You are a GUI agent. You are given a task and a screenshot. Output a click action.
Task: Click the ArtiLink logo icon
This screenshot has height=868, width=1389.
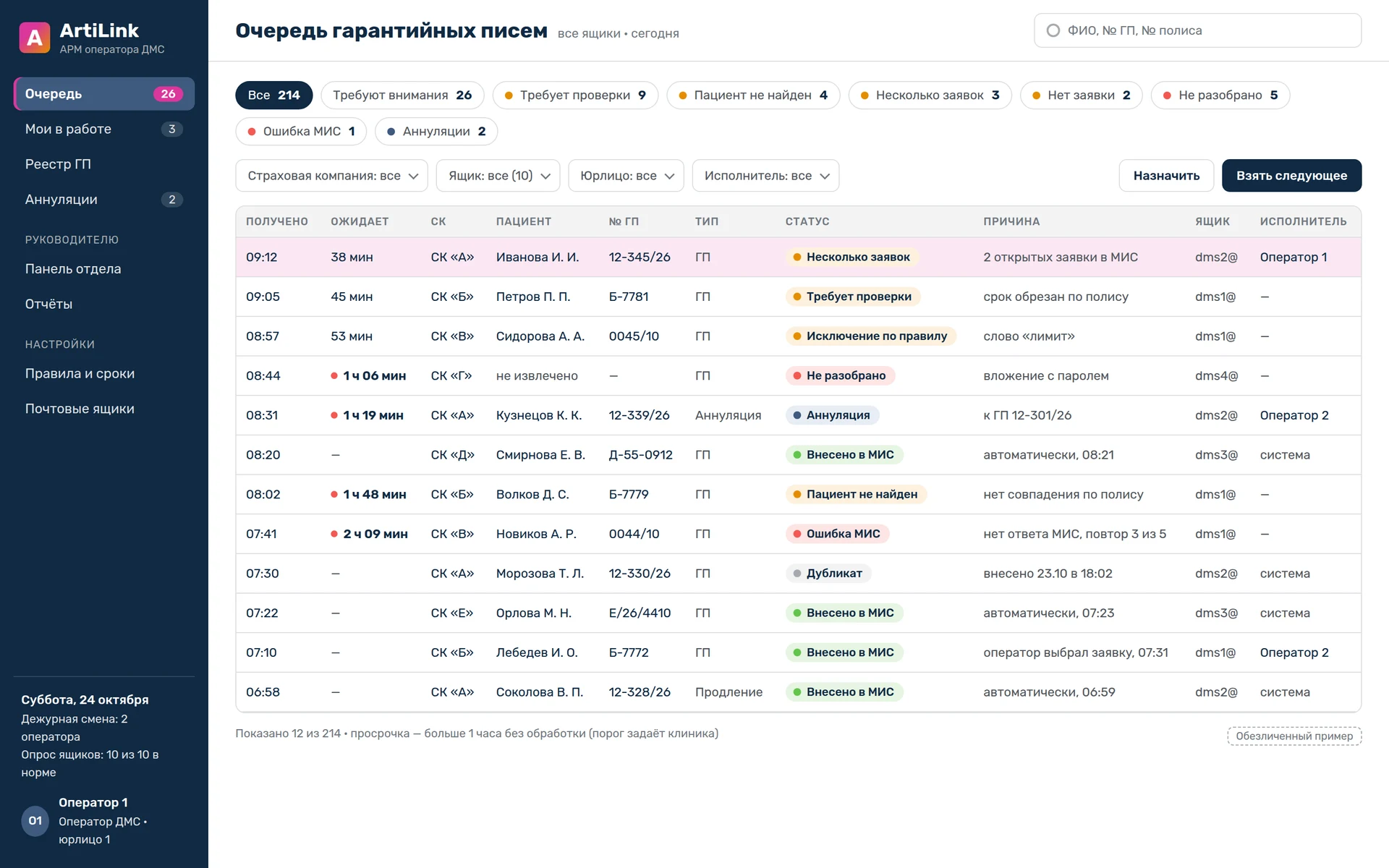35,38
